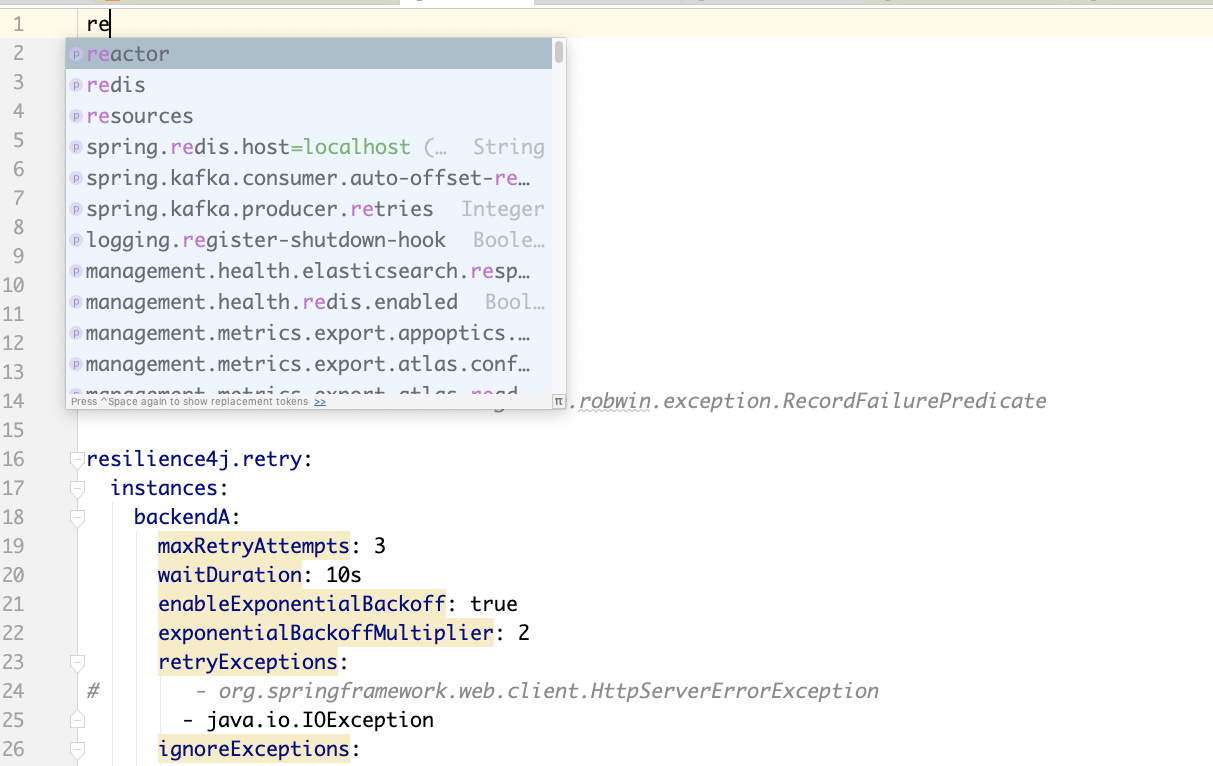Click the property icon beside "redis" suggestion
Viewport: 1213px width, 766px height.
(x=76, y=84)
